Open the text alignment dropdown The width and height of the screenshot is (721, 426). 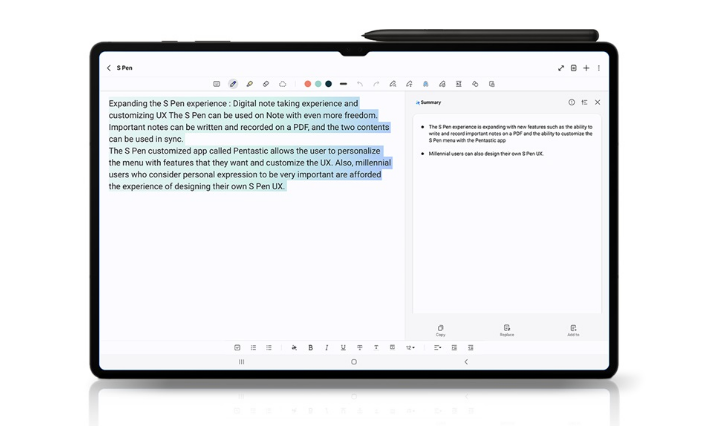pos(437,348)
